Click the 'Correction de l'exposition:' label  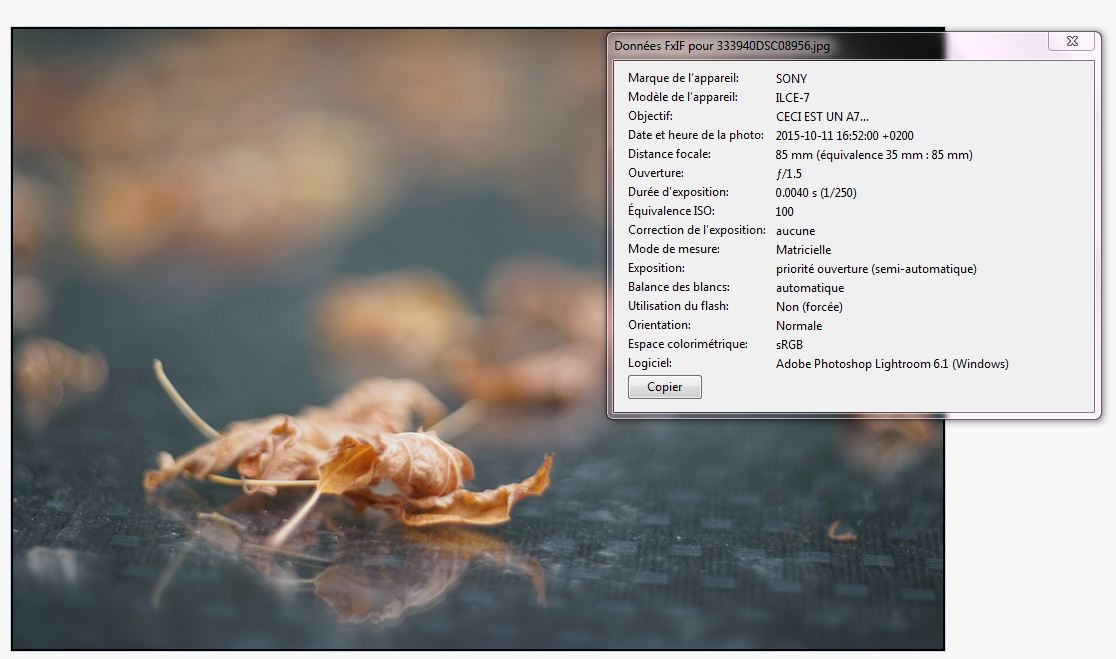pos(697,230)
